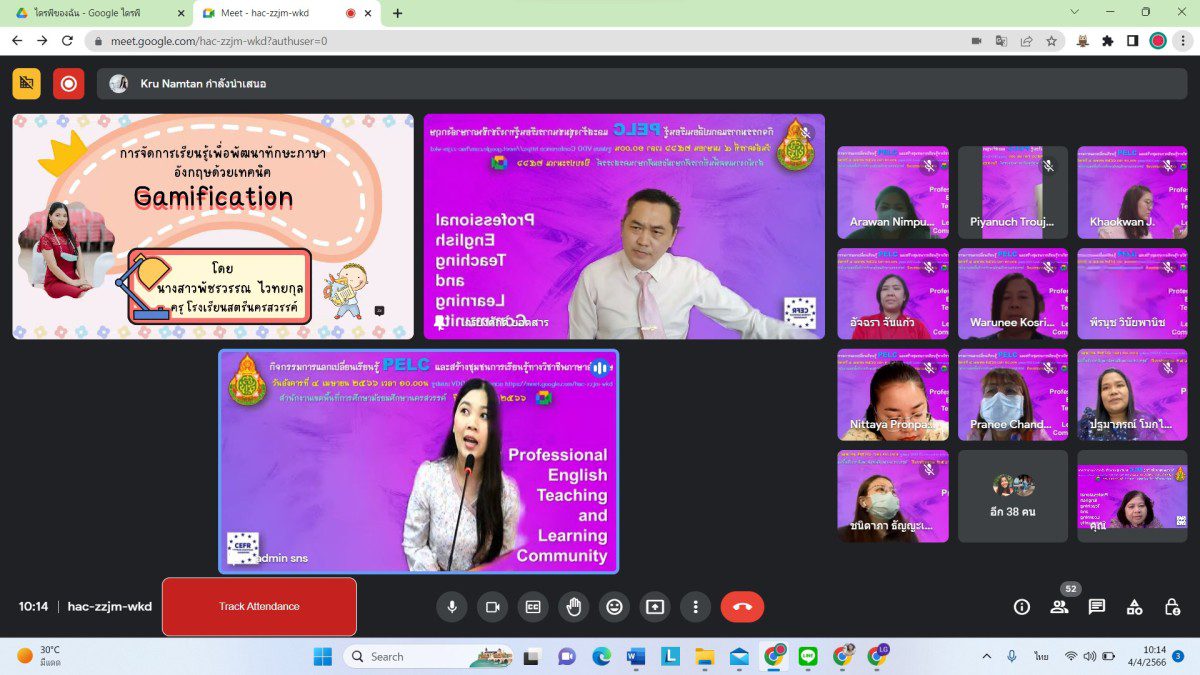Open the LINE app from taskbar

click(x=808, y=656)
